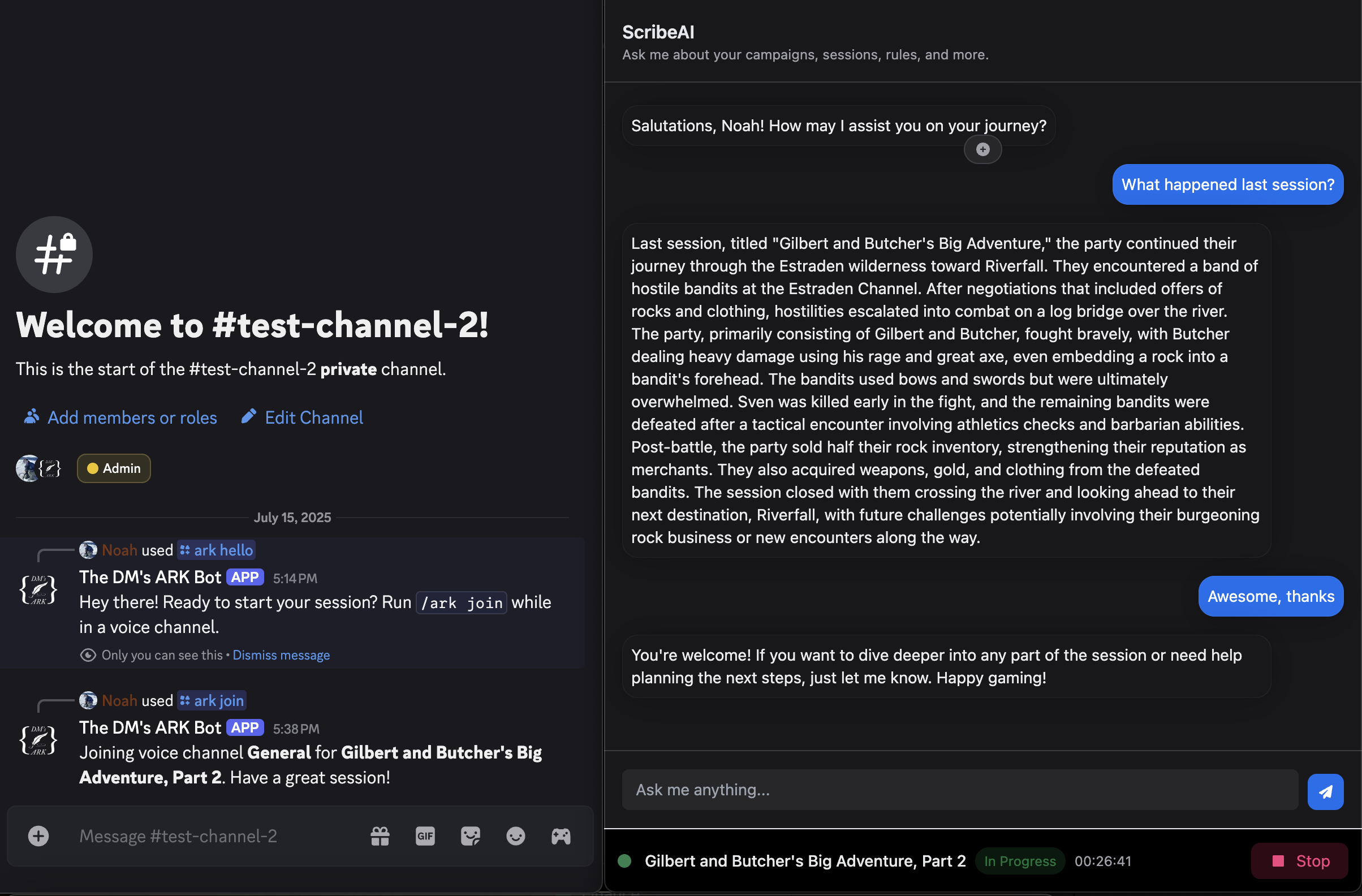Open the game controller apps icon
This screenshot has width=1362, height=896.
561,836
